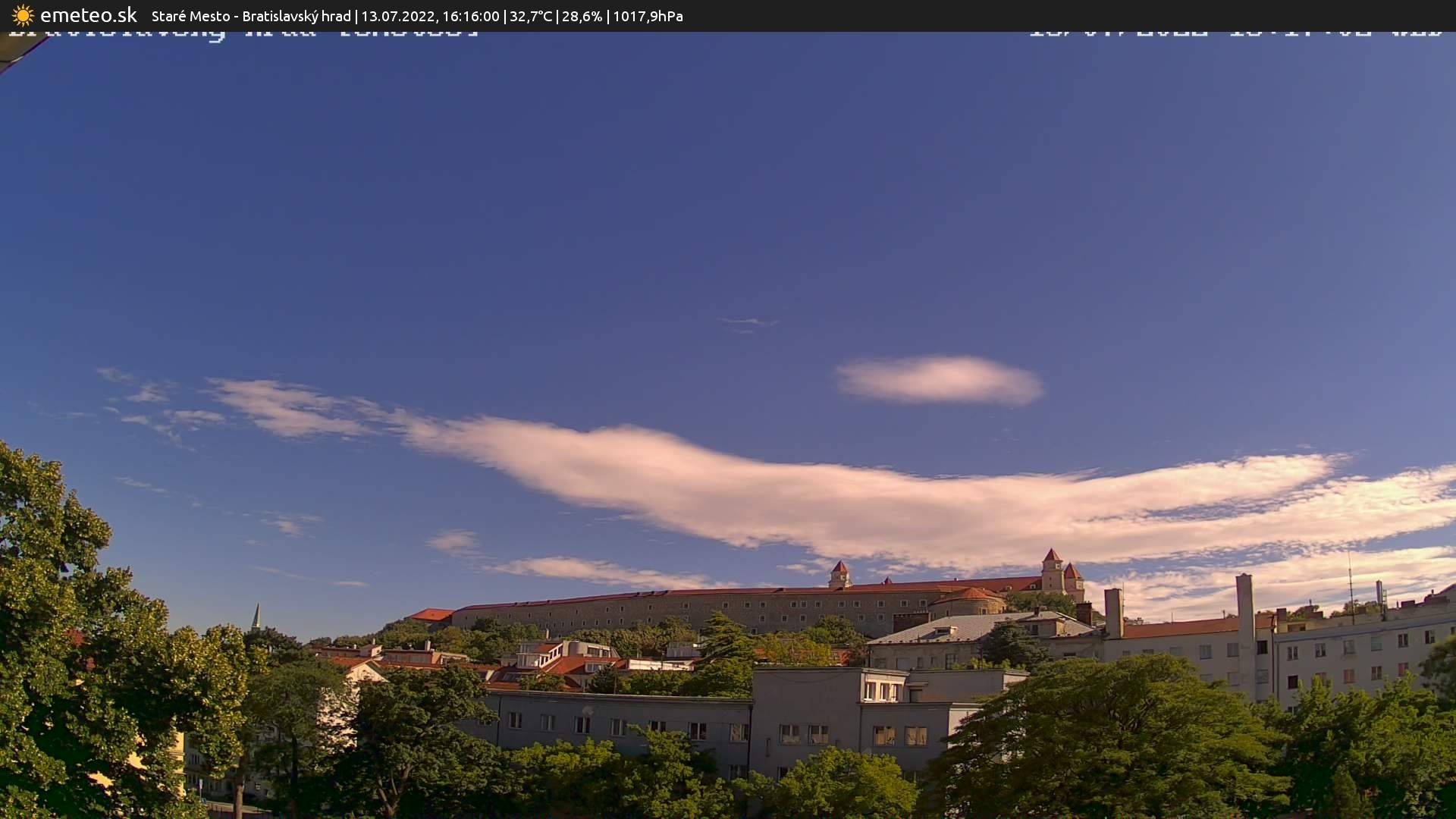Click the black header bar background
The image size is (1456, 819).
[1062, 15]
